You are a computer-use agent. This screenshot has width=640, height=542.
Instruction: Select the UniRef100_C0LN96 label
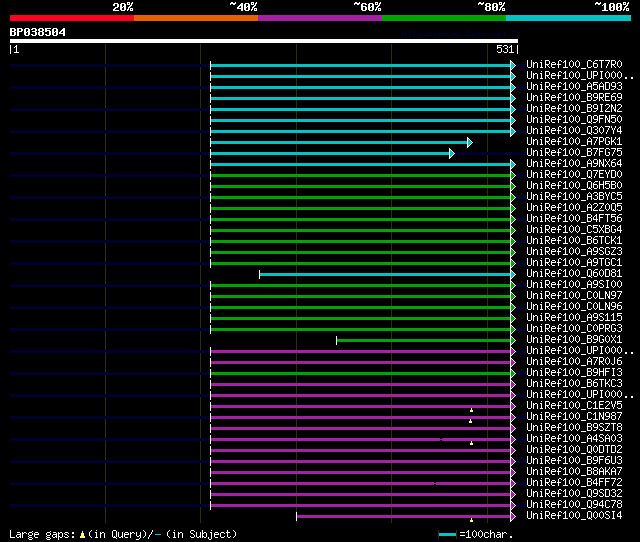pos(574,307)
